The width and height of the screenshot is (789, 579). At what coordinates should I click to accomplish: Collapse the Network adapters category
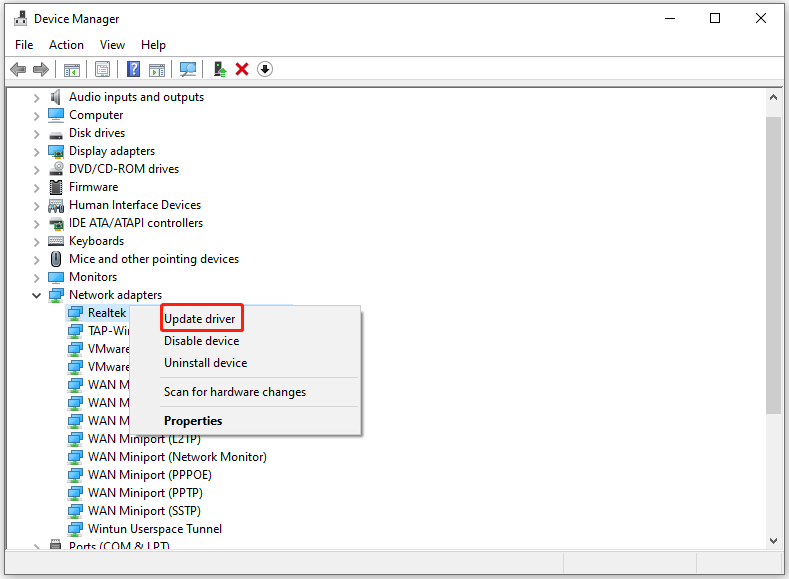37,295
